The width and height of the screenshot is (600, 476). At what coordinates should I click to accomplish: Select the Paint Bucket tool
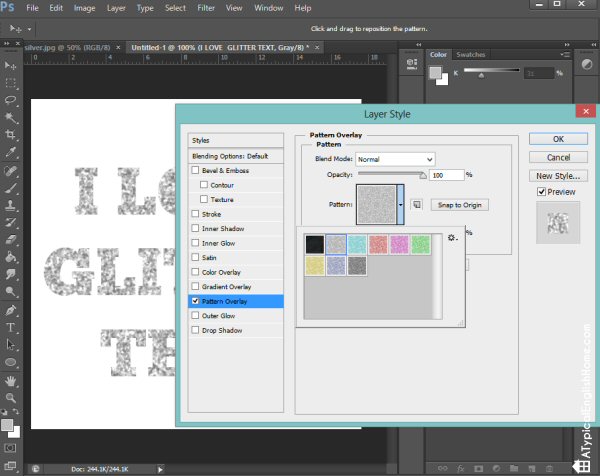click(10, 257)
